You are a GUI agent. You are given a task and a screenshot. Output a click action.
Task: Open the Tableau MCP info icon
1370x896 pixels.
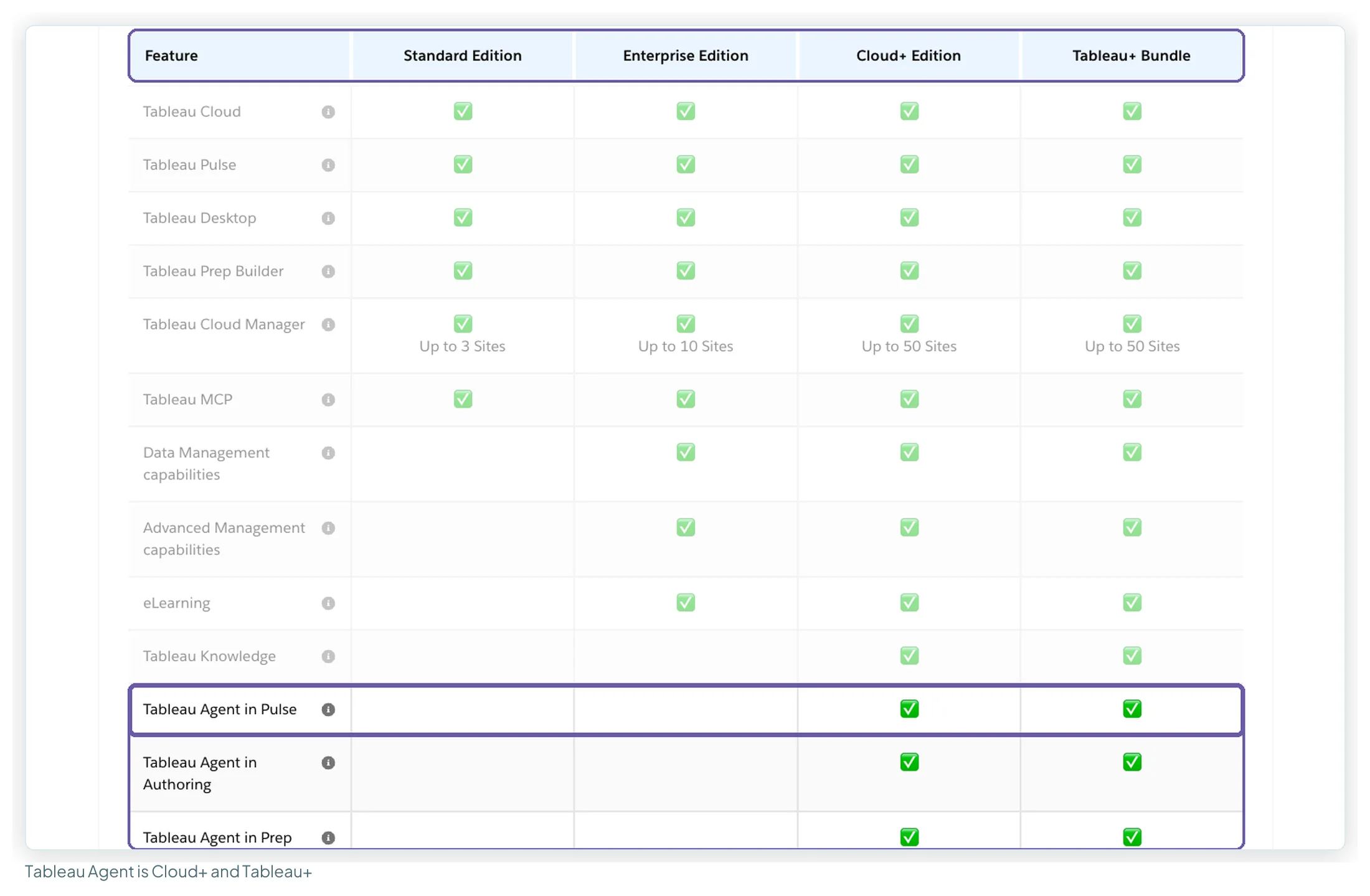[328, 400]
